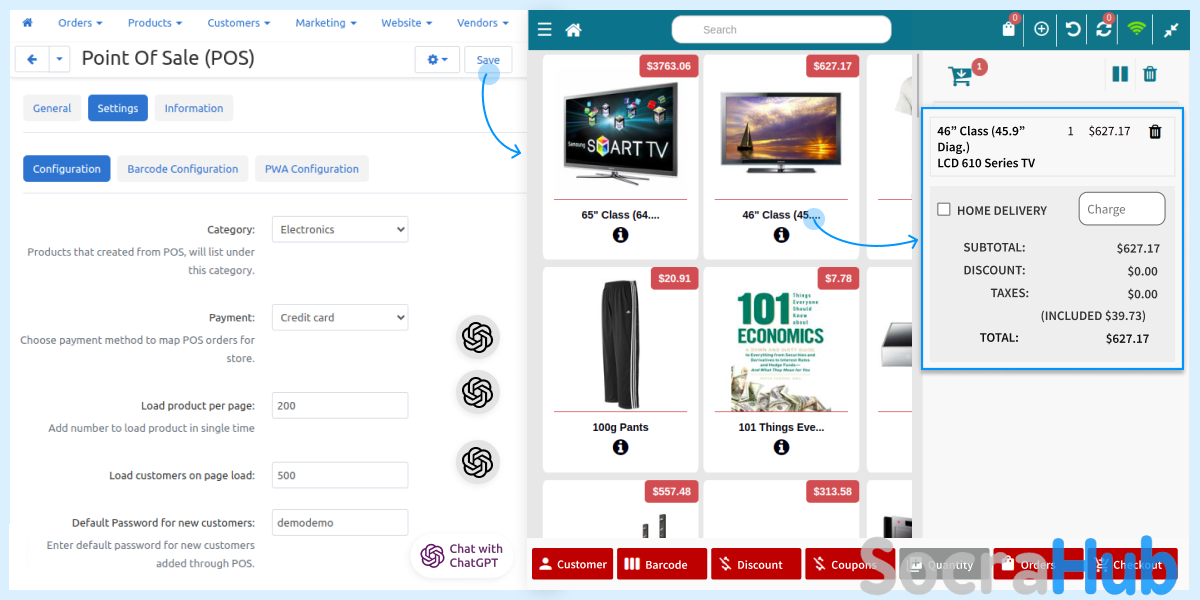Click the Save button
The image size is (1200, 600).
tap(488, 60)
